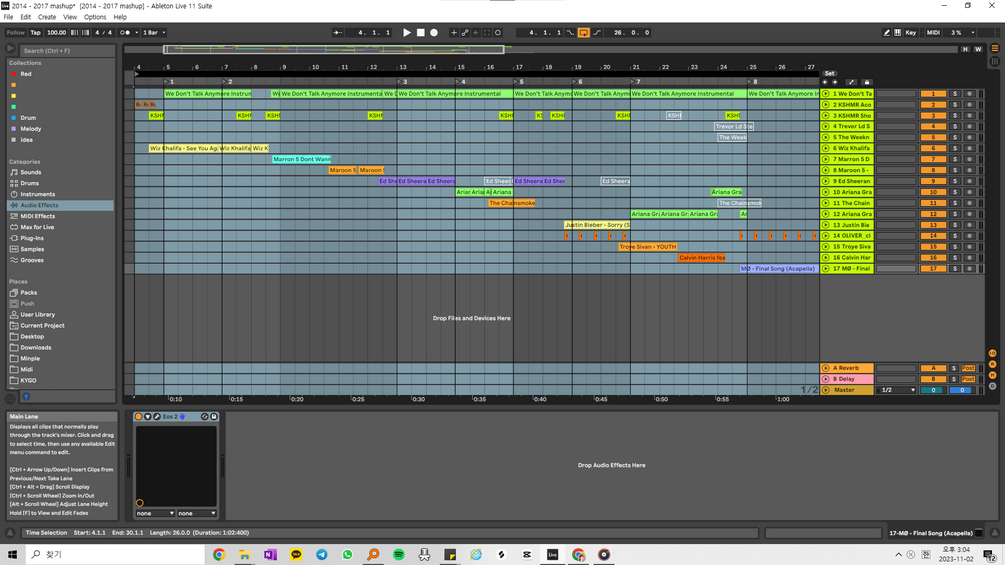The image size is (1005, 565).
Task: Open the Current Project folder
Action: (x=42, y=325)
